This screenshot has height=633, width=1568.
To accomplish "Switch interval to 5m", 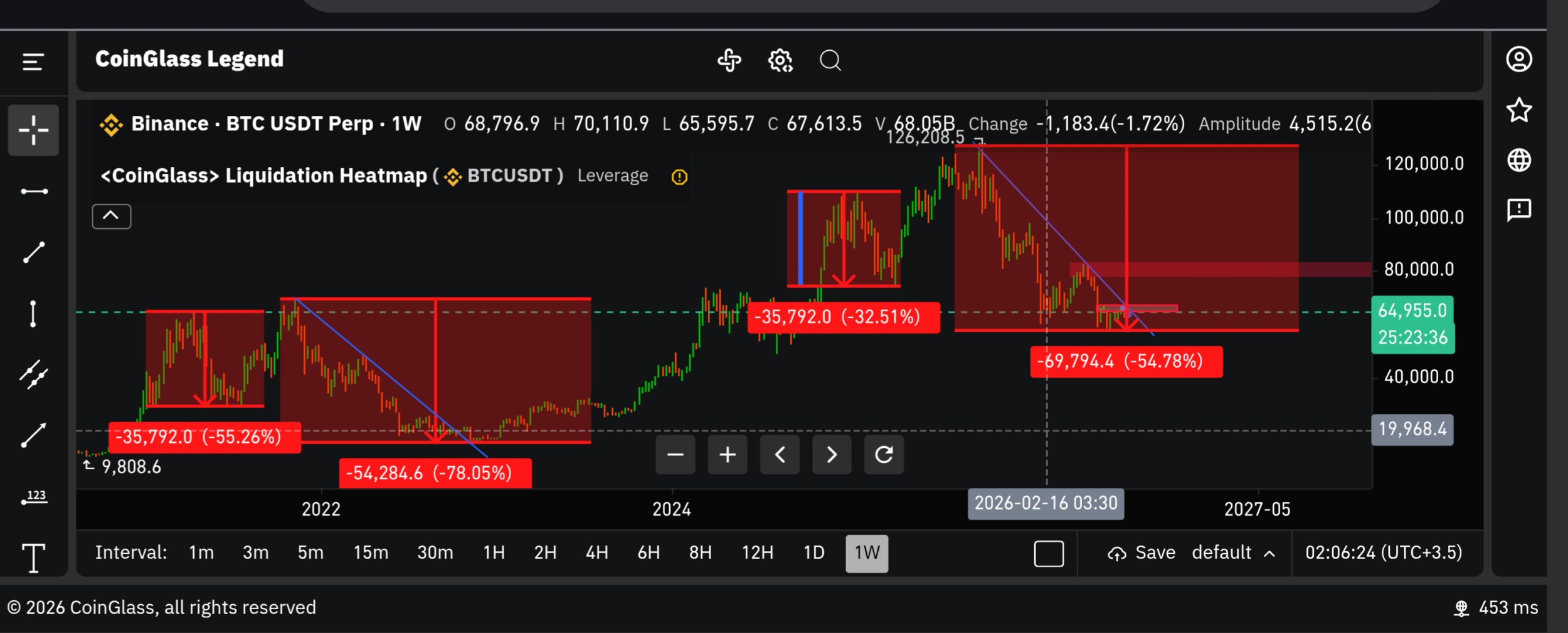I will (x=310, y=553).
